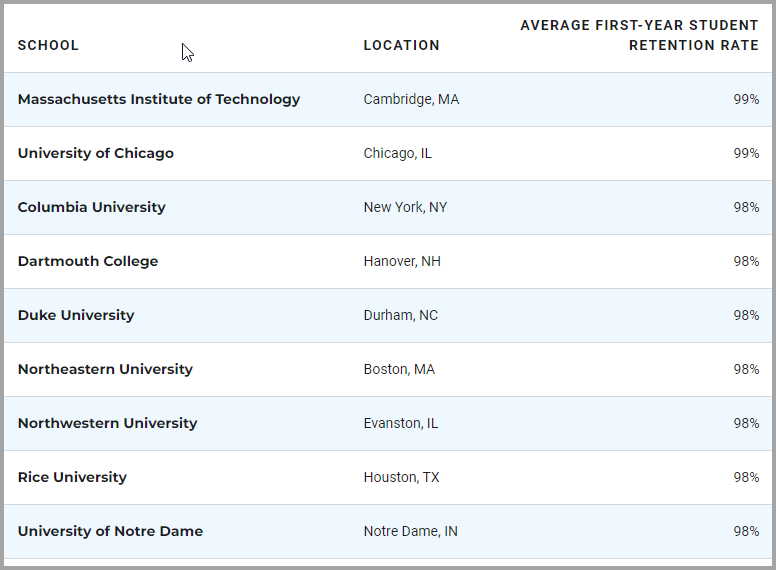Open Dartmouth College link
The width and height of the screenshot is (776, 570).
pos(88,261)
